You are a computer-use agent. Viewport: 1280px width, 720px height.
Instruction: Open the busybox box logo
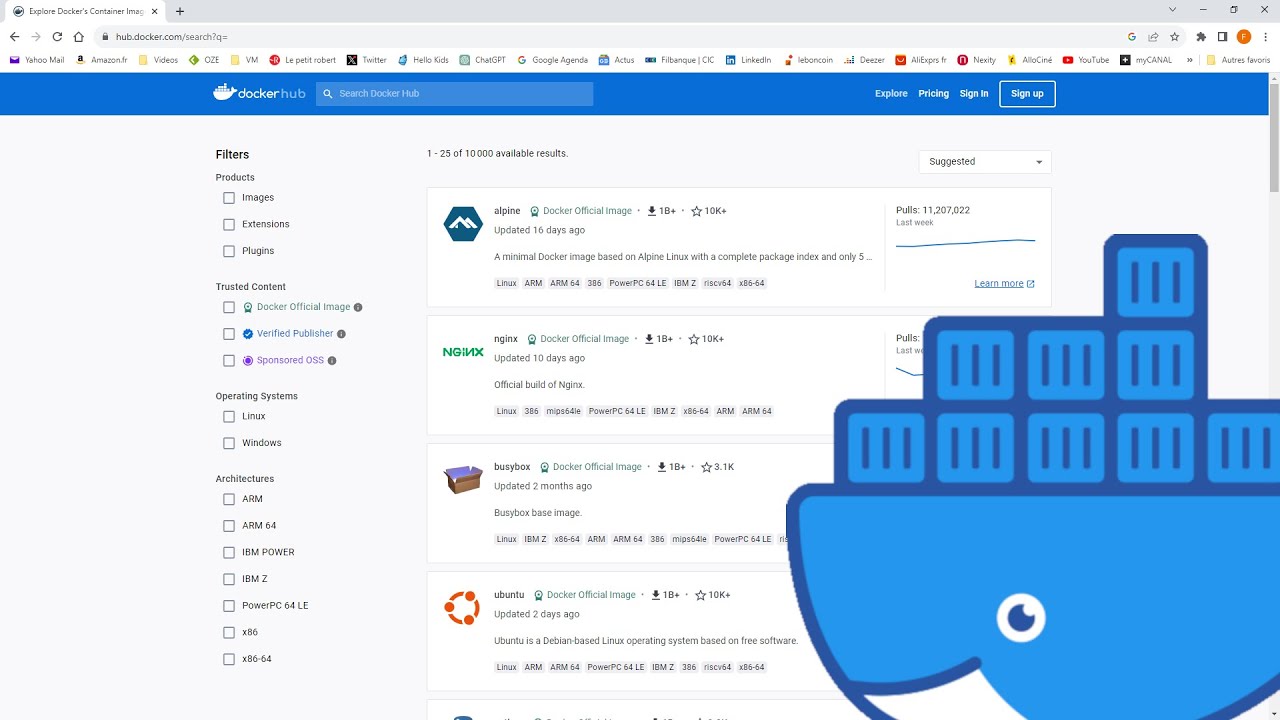coord(463,480)
